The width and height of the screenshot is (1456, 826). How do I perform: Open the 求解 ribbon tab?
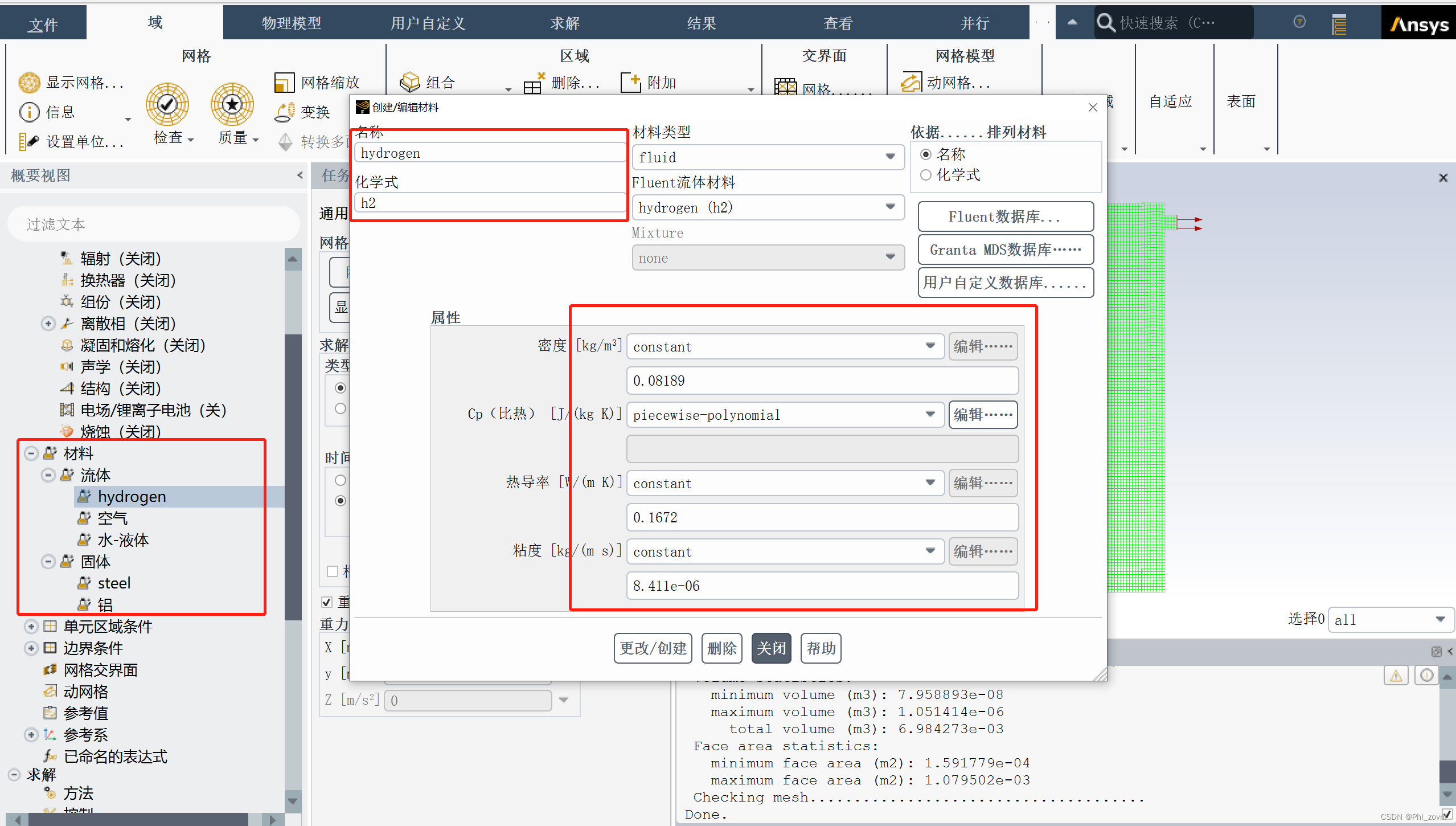pyautogui.click(x=564, y=23)
